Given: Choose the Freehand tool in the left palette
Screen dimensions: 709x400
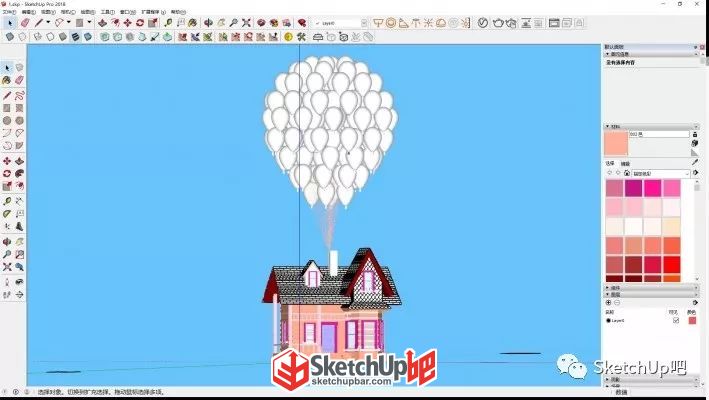Looking at the screenshot, I should (x=19, y=95).
